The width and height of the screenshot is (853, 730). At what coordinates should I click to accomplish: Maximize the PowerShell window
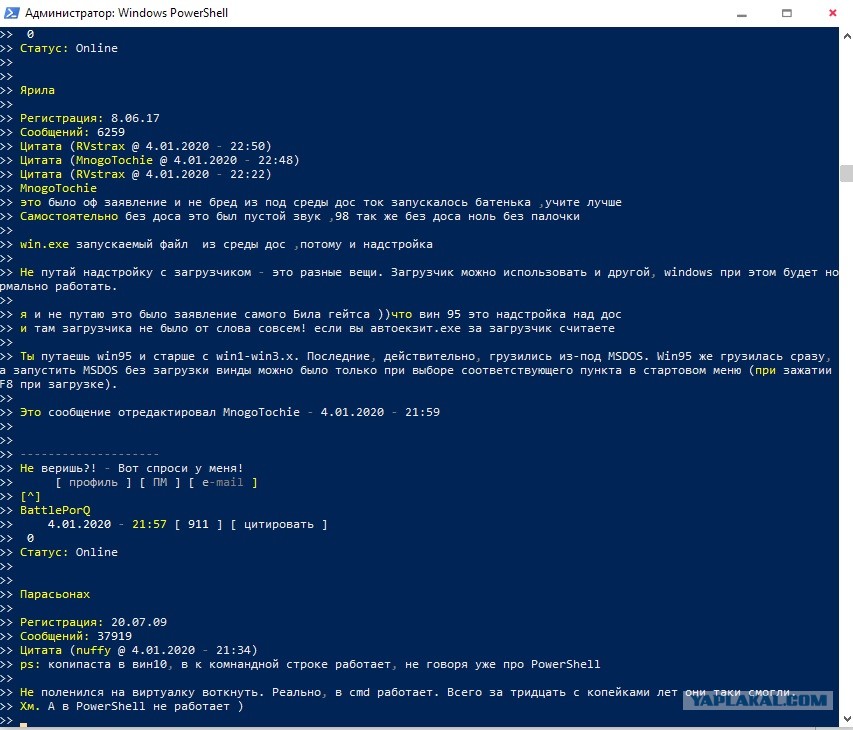click(x=787, y=13)
